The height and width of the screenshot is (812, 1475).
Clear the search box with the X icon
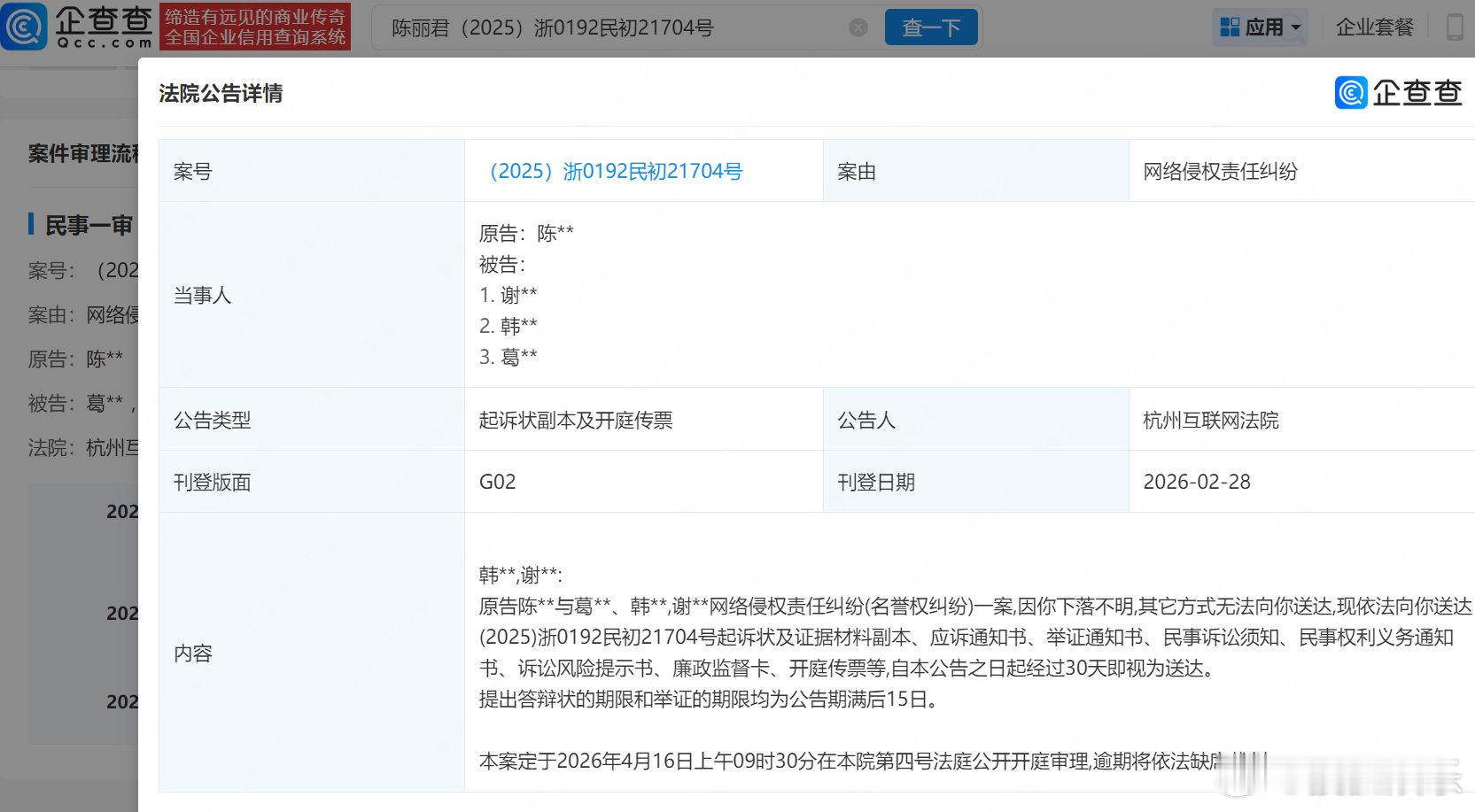(x=858, y=27)
